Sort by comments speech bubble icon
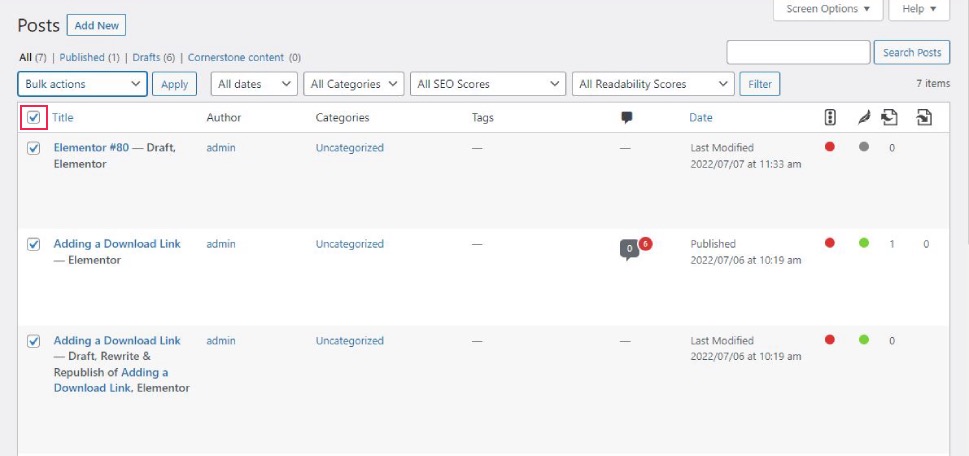 click(x=627, y=117)
